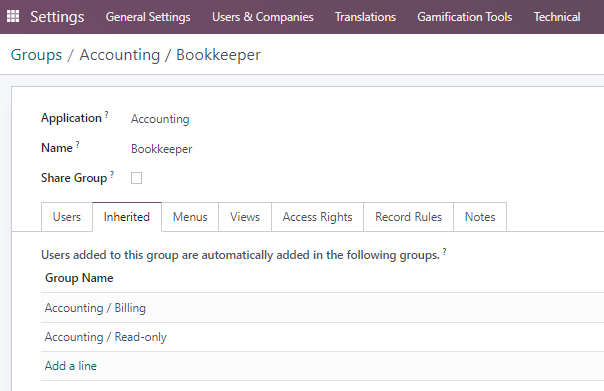
Task: Switch to the Access Rights tab
Action: 317,217
